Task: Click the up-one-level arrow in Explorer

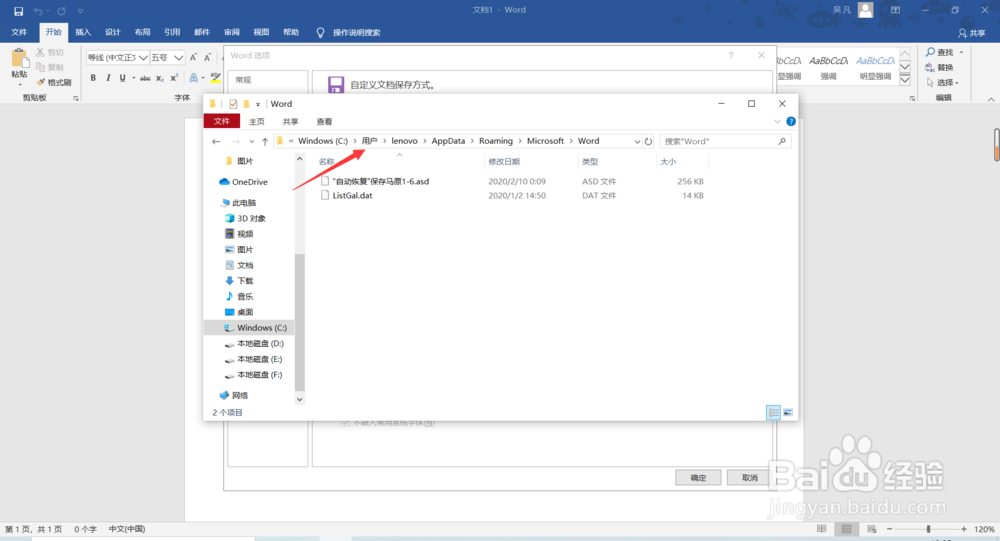Action: [x=265, y=142]
